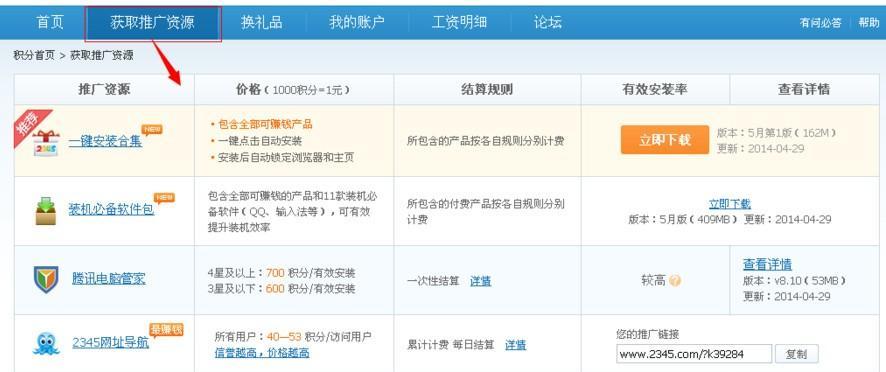Open the 一键安装合集 link
This screenshot has width=886, height=372.
106,141
